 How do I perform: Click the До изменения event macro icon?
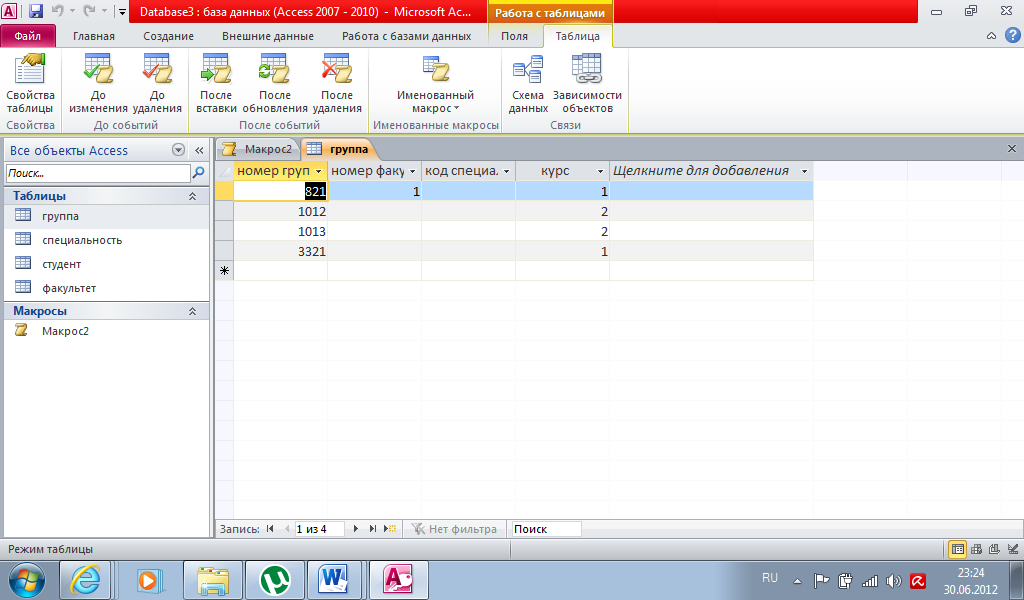click(98, 84)
